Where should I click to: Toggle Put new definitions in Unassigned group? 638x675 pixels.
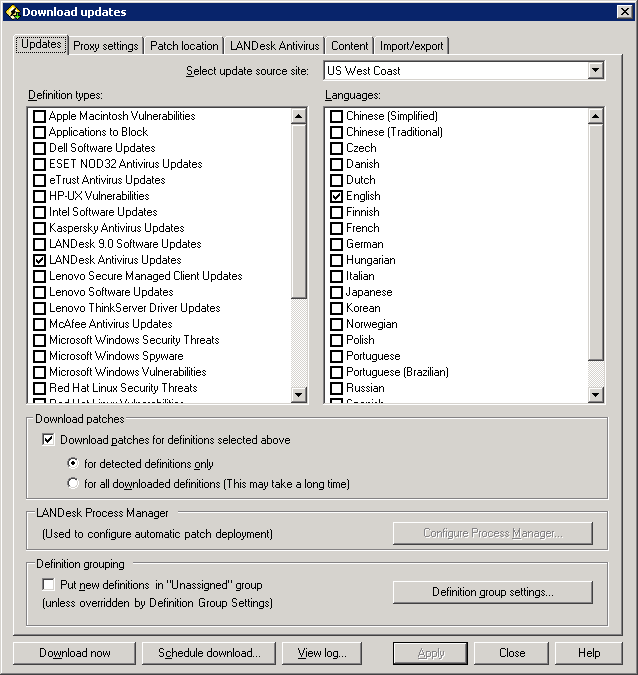[48, 585]
